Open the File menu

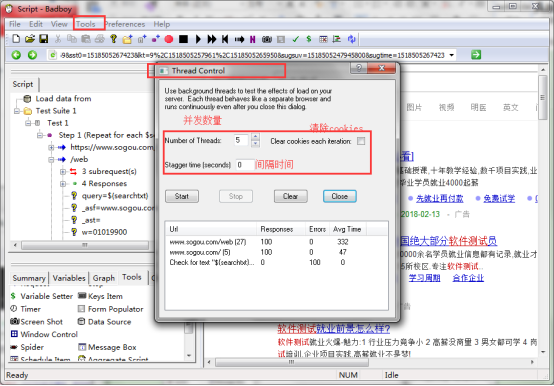click(x=14, y=24)
